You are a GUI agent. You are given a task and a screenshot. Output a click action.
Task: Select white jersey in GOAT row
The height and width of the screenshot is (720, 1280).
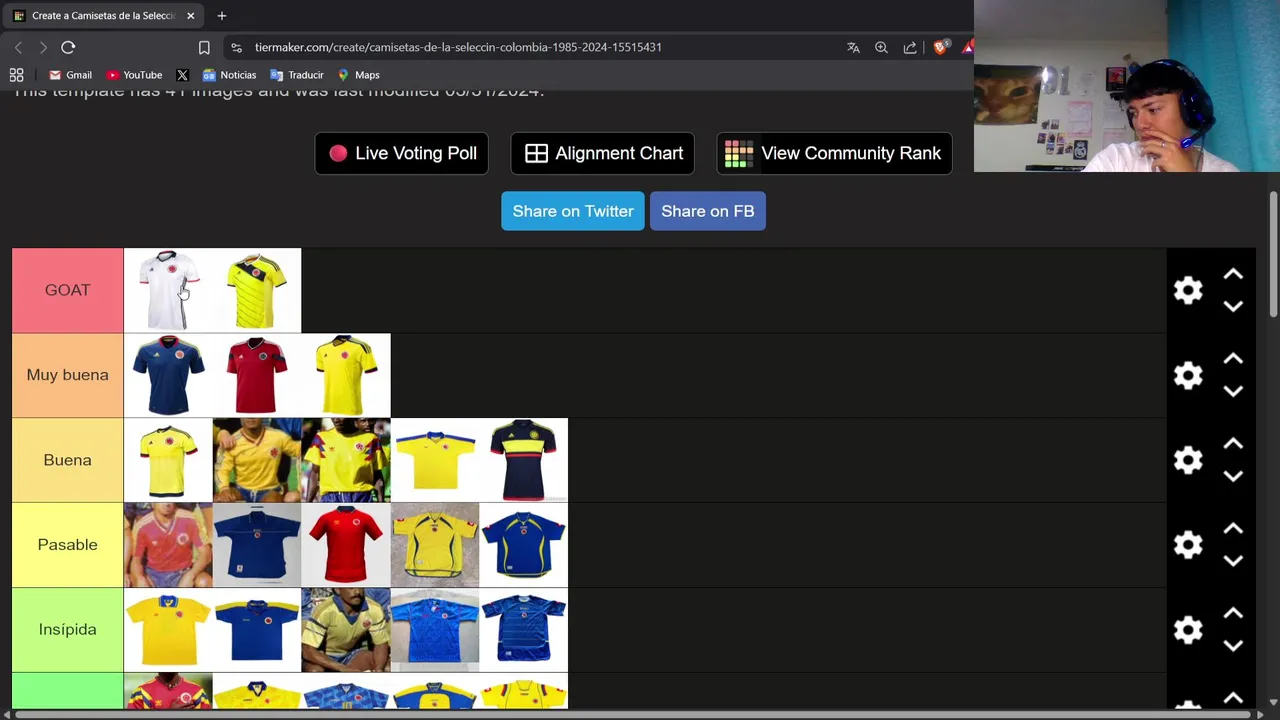[168, 290]
